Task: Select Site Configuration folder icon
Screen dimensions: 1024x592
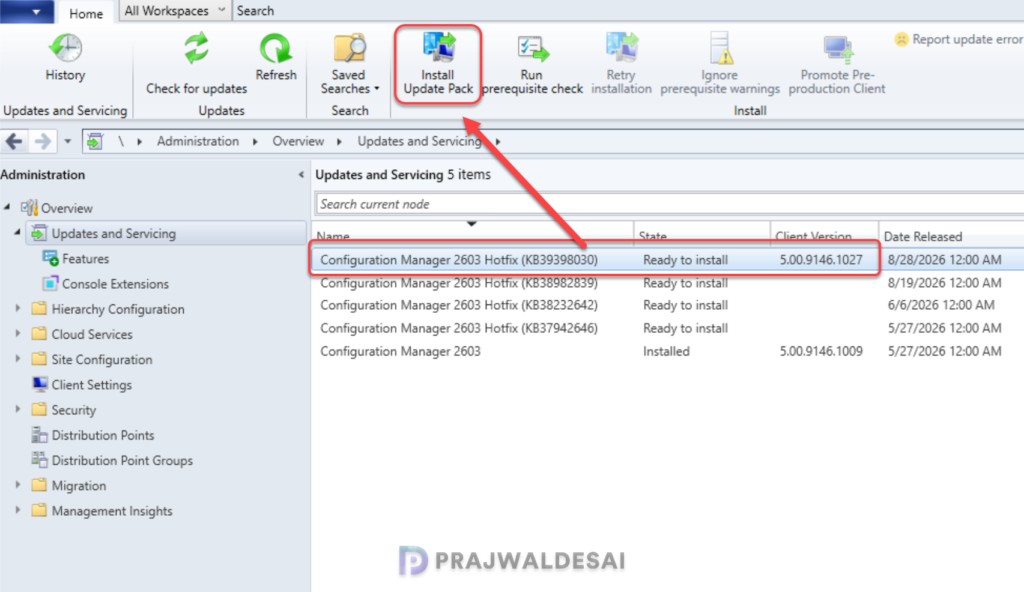Action: coord(39,359)
